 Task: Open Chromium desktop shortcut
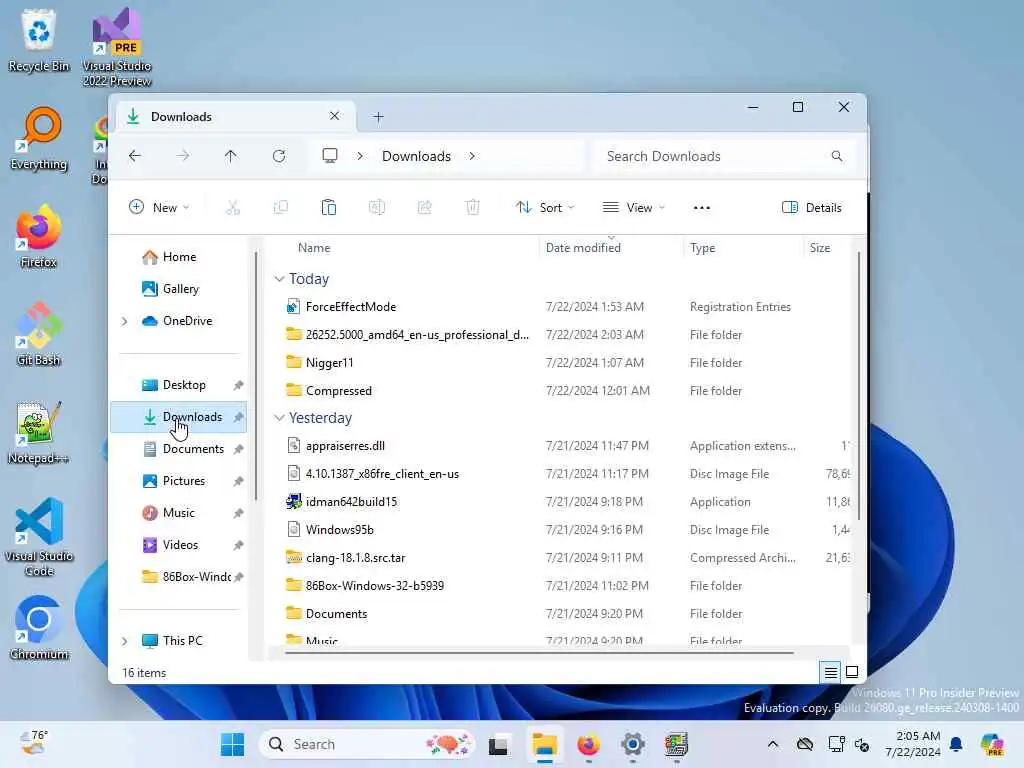tap(39, 628)
